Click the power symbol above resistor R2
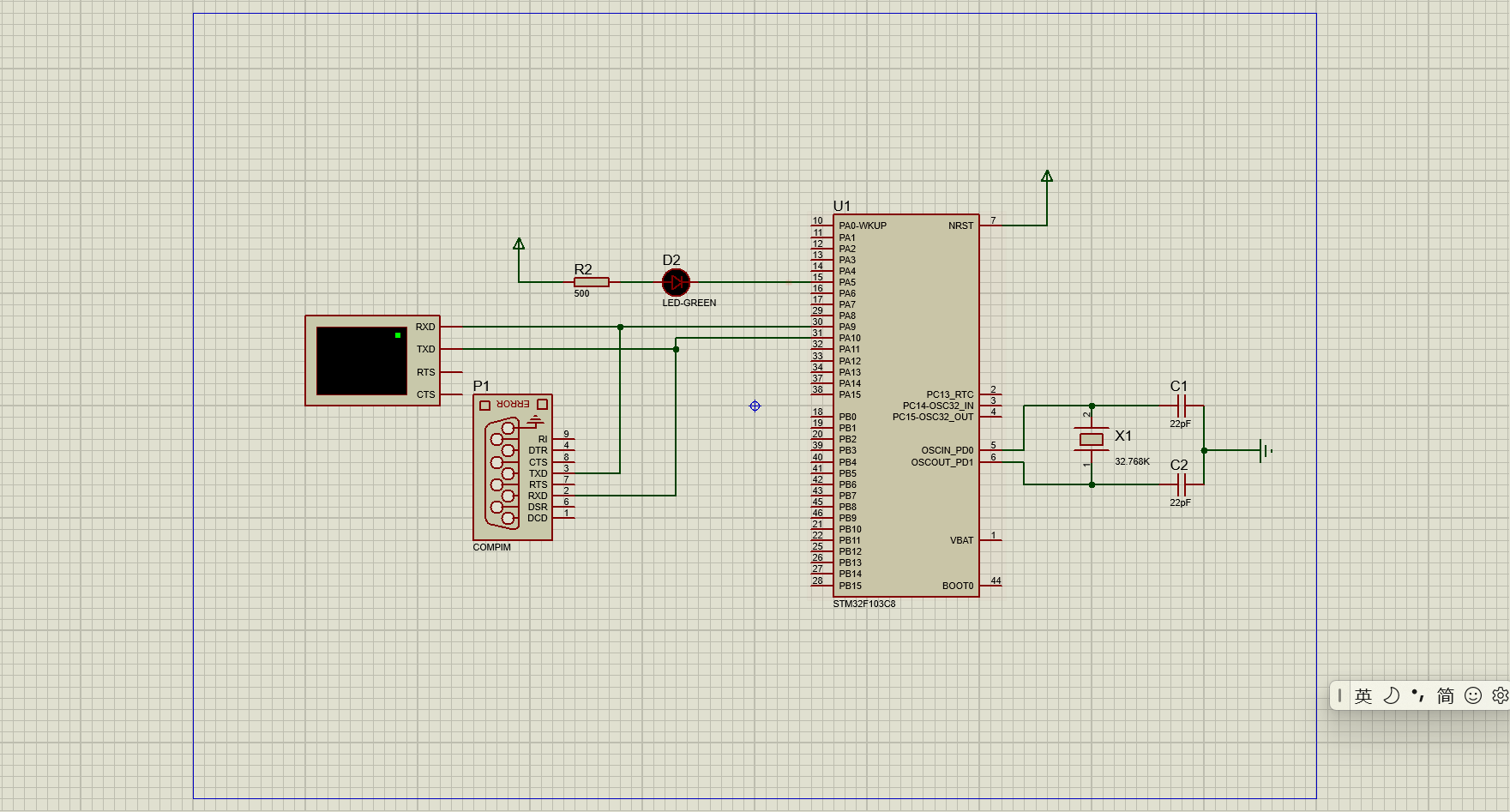Viewport: 1510px width, 812px height. click(x=519, y=244)
